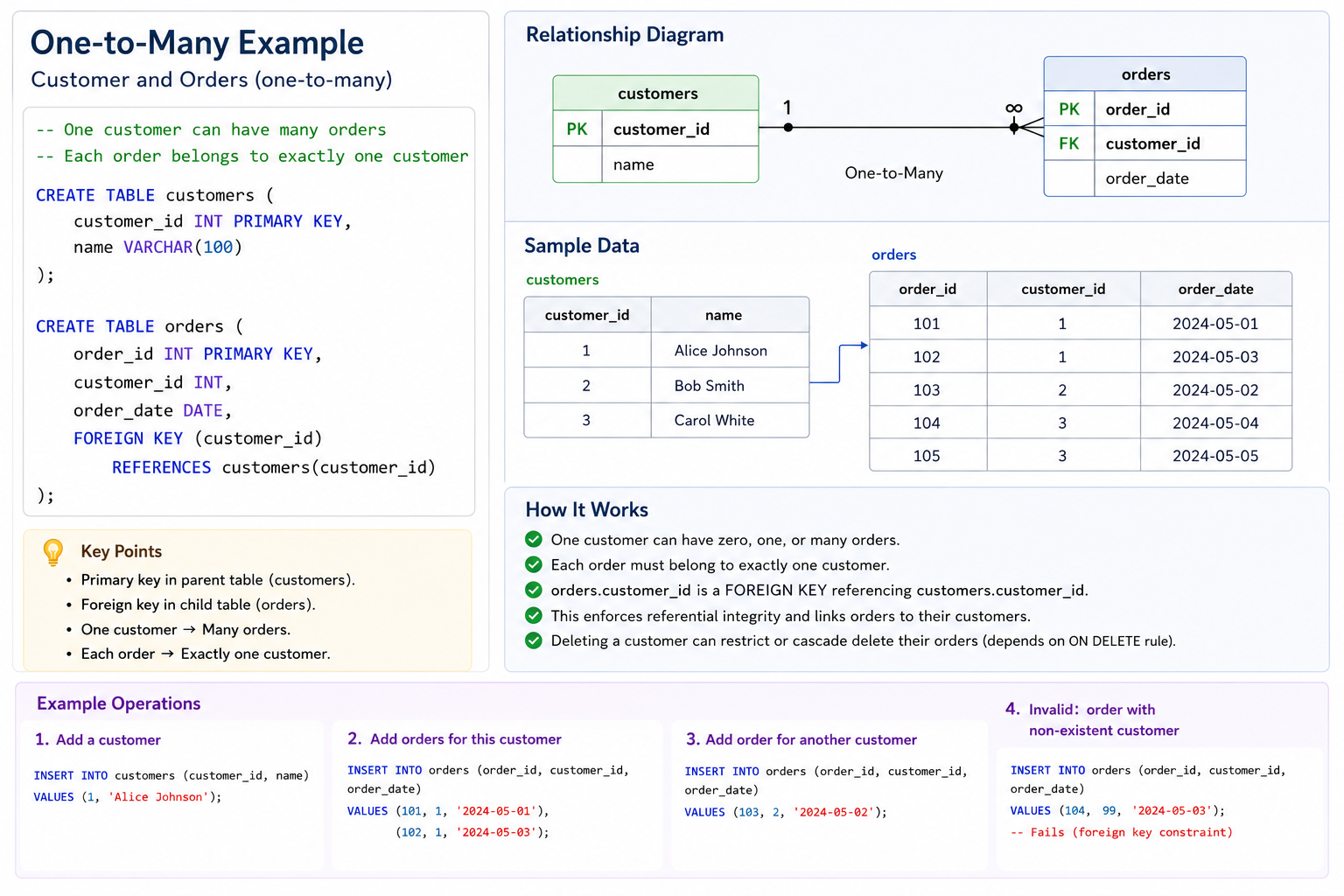1344x896 pixels.
Task: Click the bullet "Each order → Exactly one customer."
Action: (206, 654)
